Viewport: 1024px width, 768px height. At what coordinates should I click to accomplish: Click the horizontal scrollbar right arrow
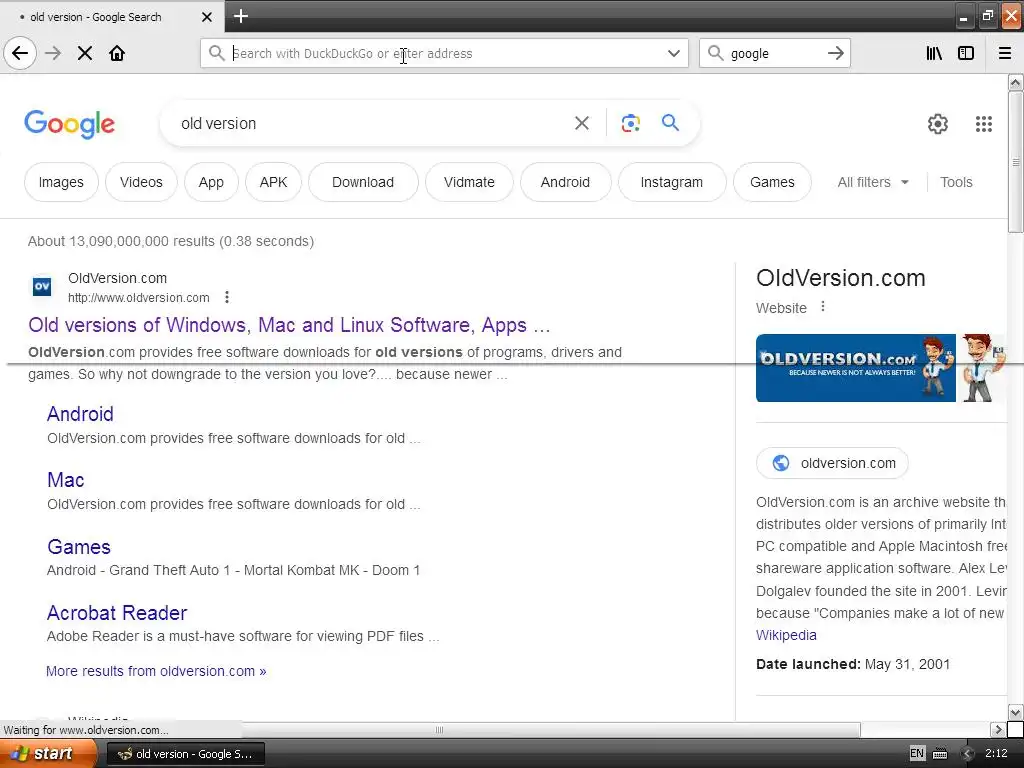click(x=999, y=729)
